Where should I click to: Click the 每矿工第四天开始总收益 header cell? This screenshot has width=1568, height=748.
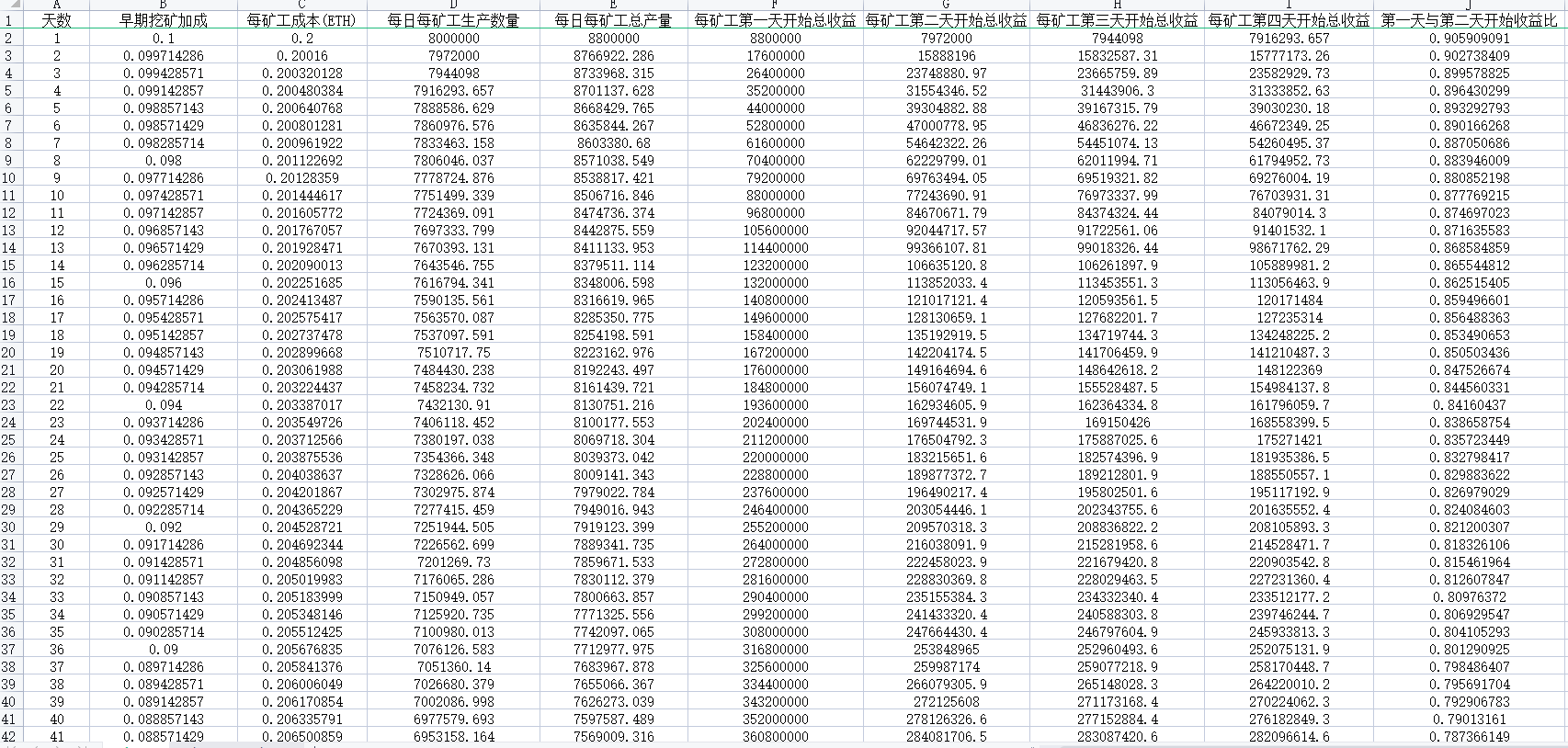[x=1289, y=20]
